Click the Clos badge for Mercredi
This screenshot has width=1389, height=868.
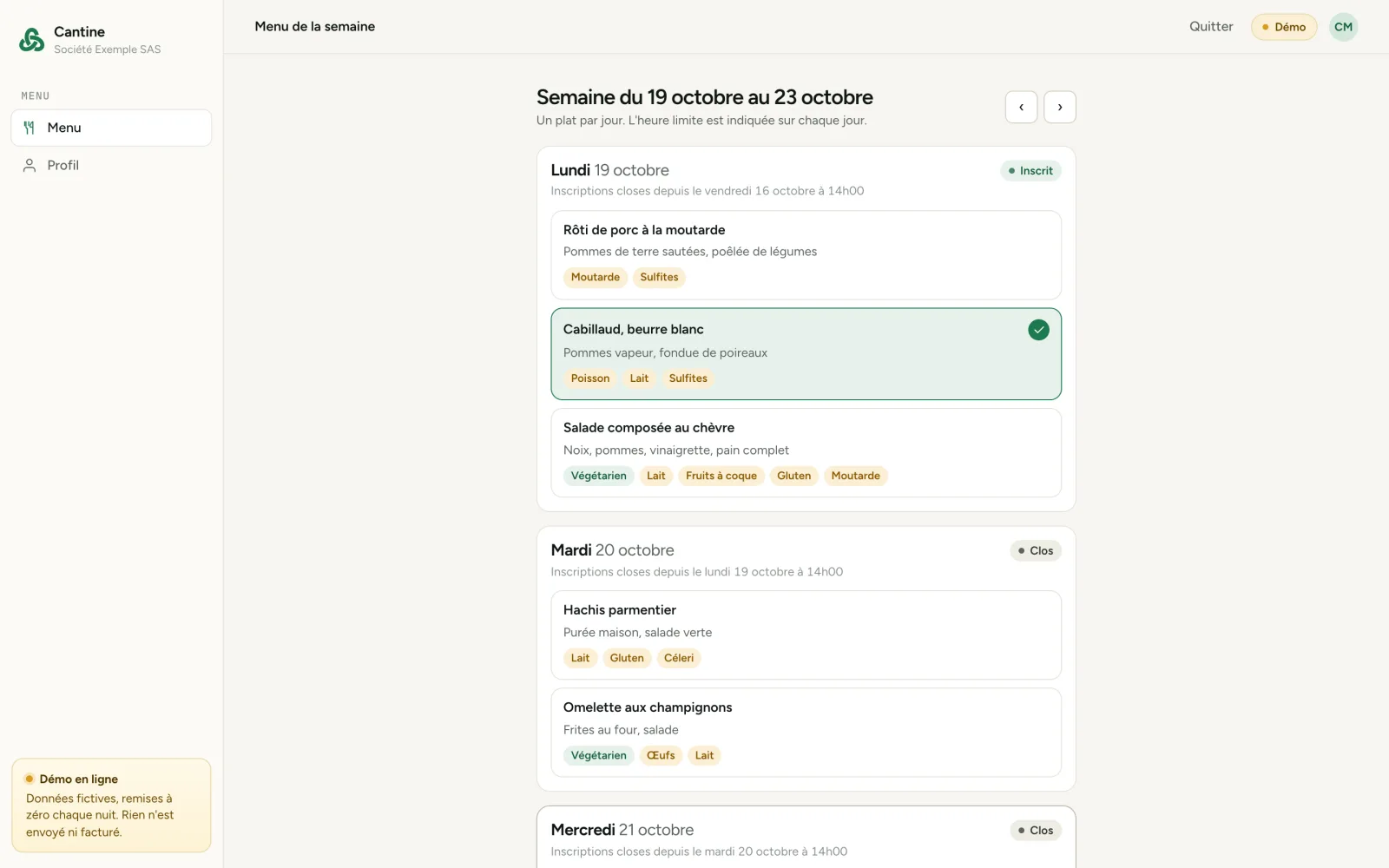click(x=1036, y=831)
